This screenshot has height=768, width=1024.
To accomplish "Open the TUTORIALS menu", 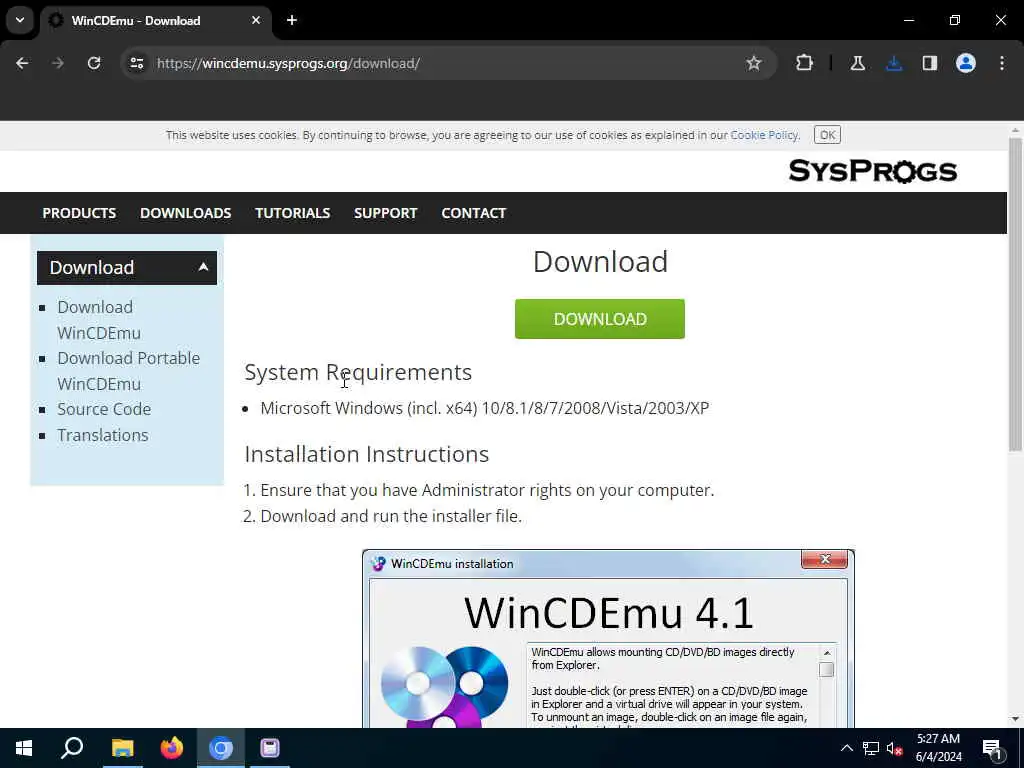I will click(x=293, y=213).
